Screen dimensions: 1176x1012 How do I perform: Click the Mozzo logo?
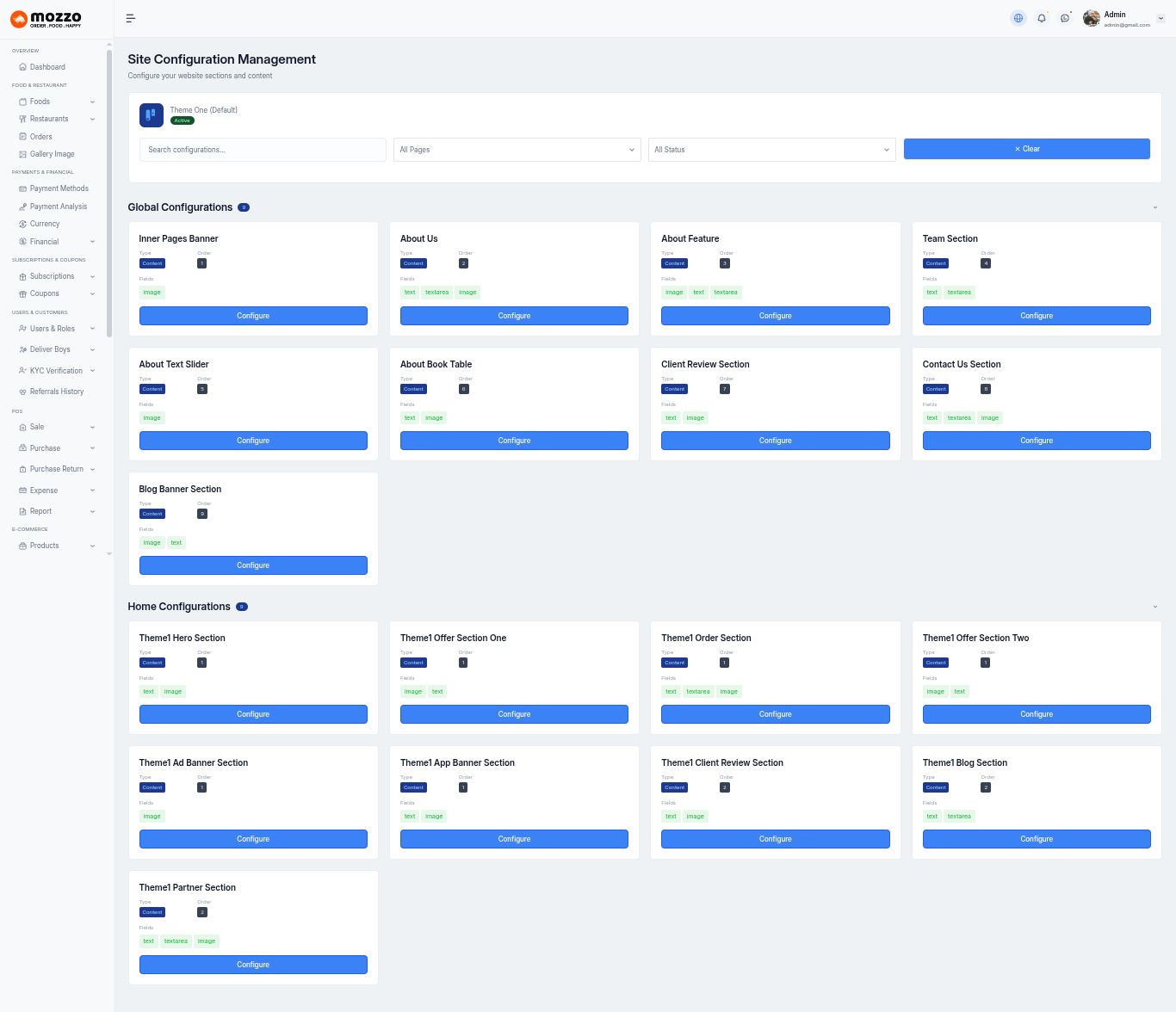coord(46,19)
